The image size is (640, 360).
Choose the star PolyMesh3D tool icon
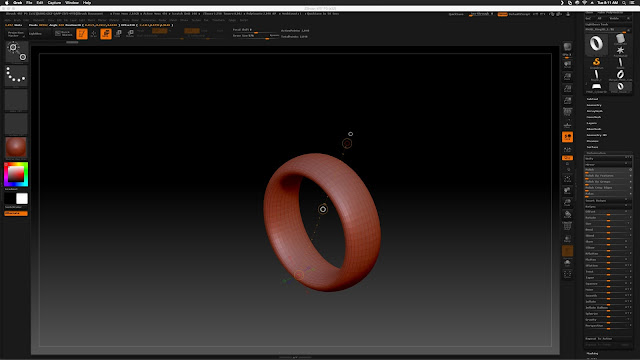coord(620,51)
